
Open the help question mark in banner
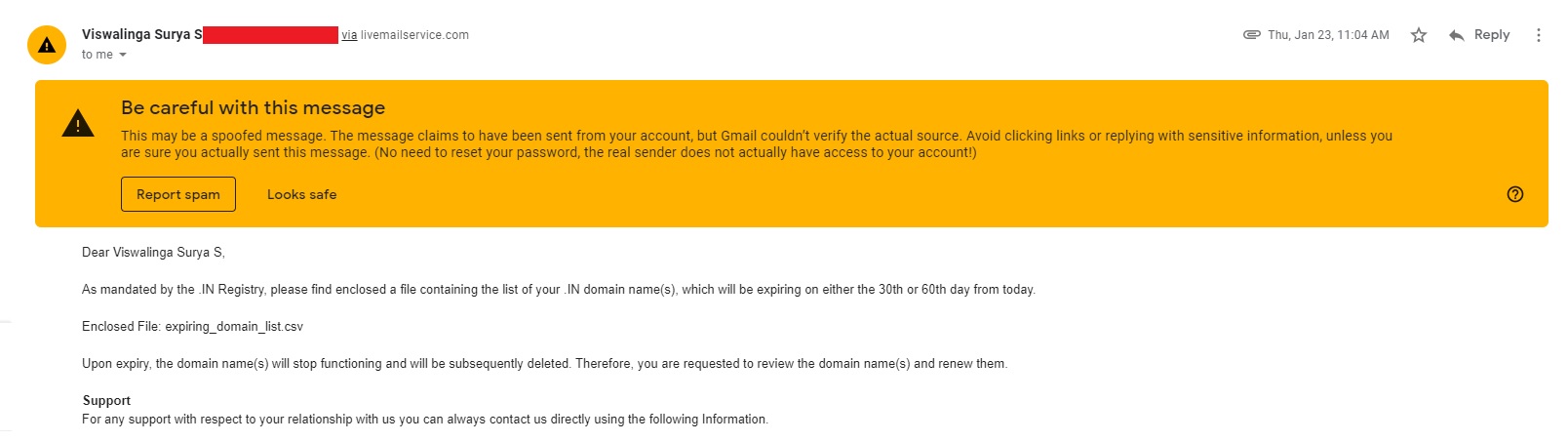click(x=1514, y=194)
